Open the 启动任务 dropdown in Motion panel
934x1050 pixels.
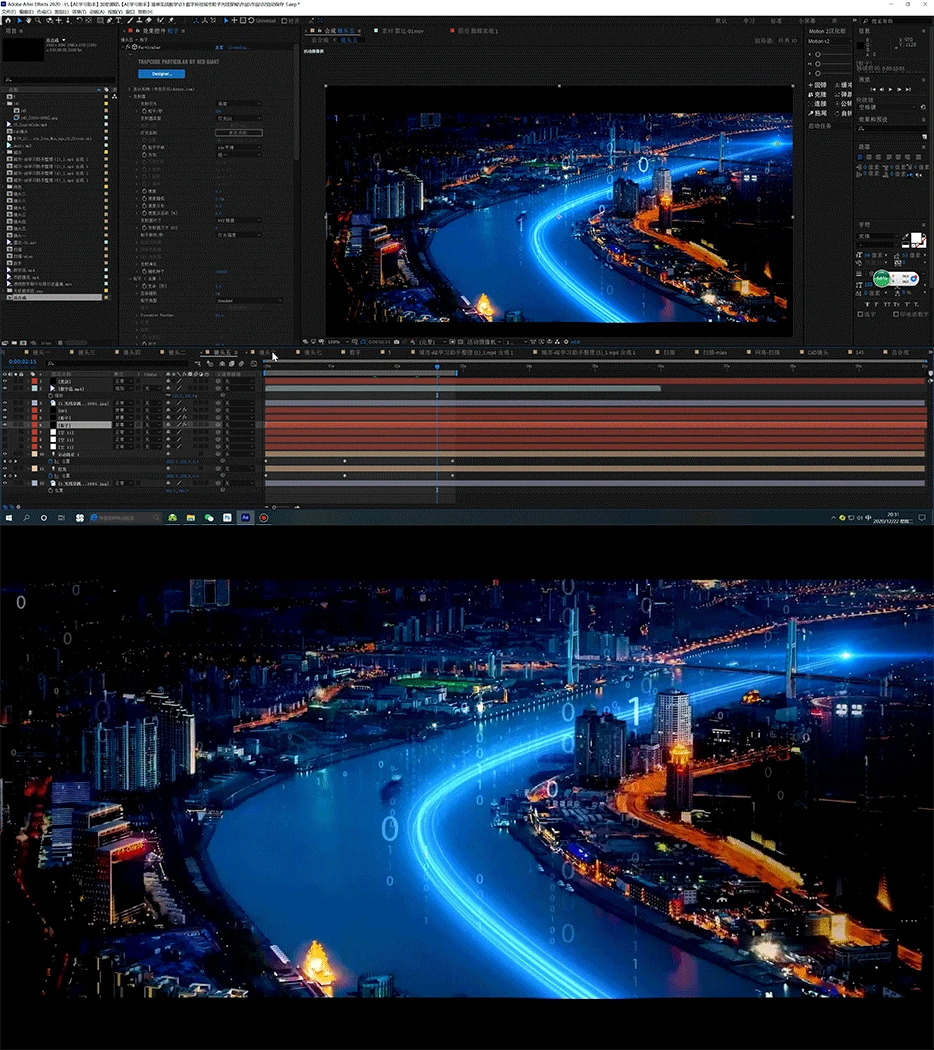click(830, 126)
